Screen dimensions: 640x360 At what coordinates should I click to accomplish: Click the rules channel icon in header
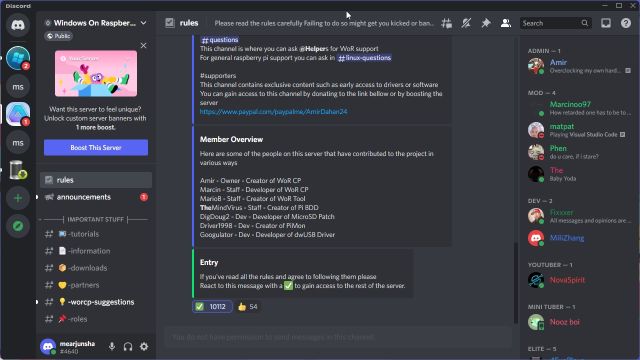click(170, 23)
